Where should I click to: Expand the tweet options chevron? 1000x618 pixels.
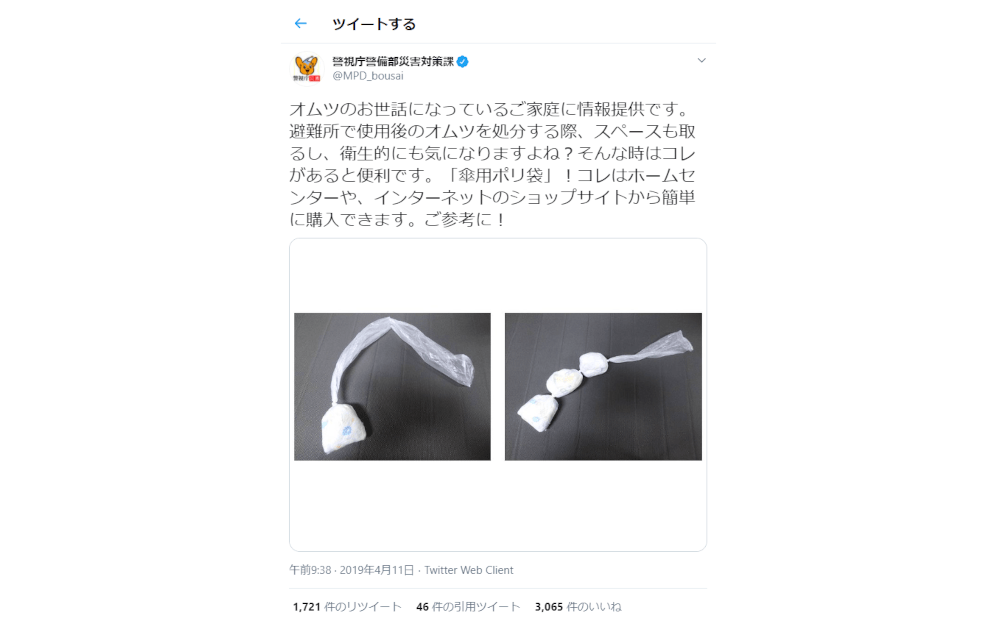pos(702,61)
